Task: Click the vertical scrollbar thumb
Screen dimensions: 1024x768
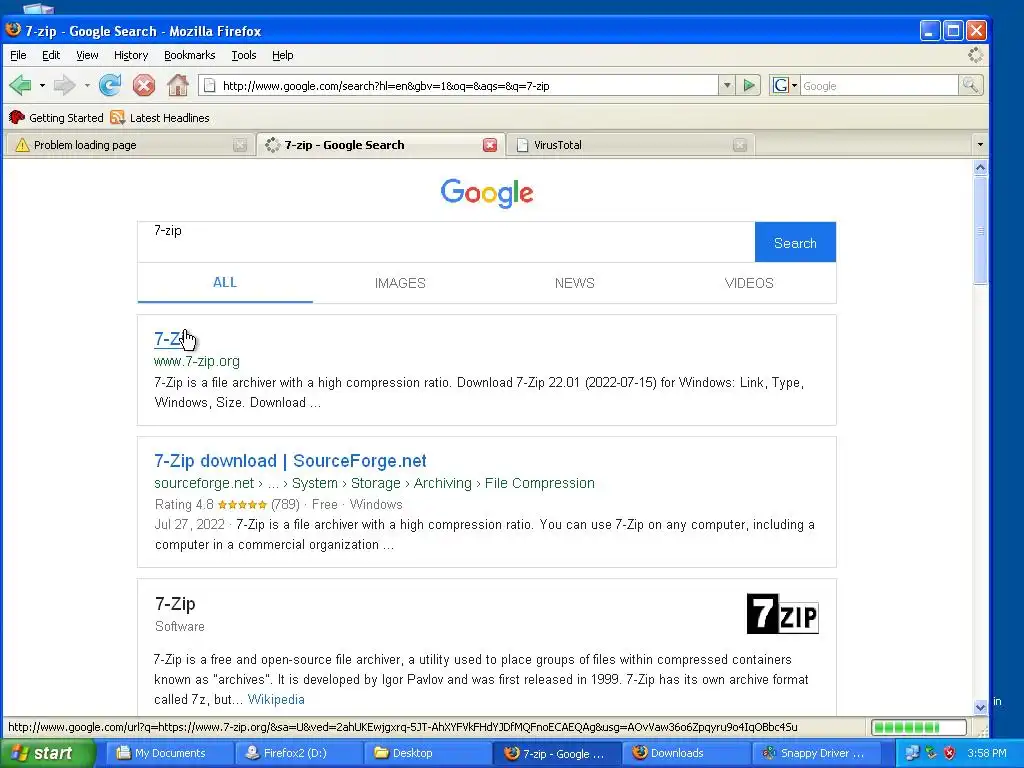Action: pos(980,231)
